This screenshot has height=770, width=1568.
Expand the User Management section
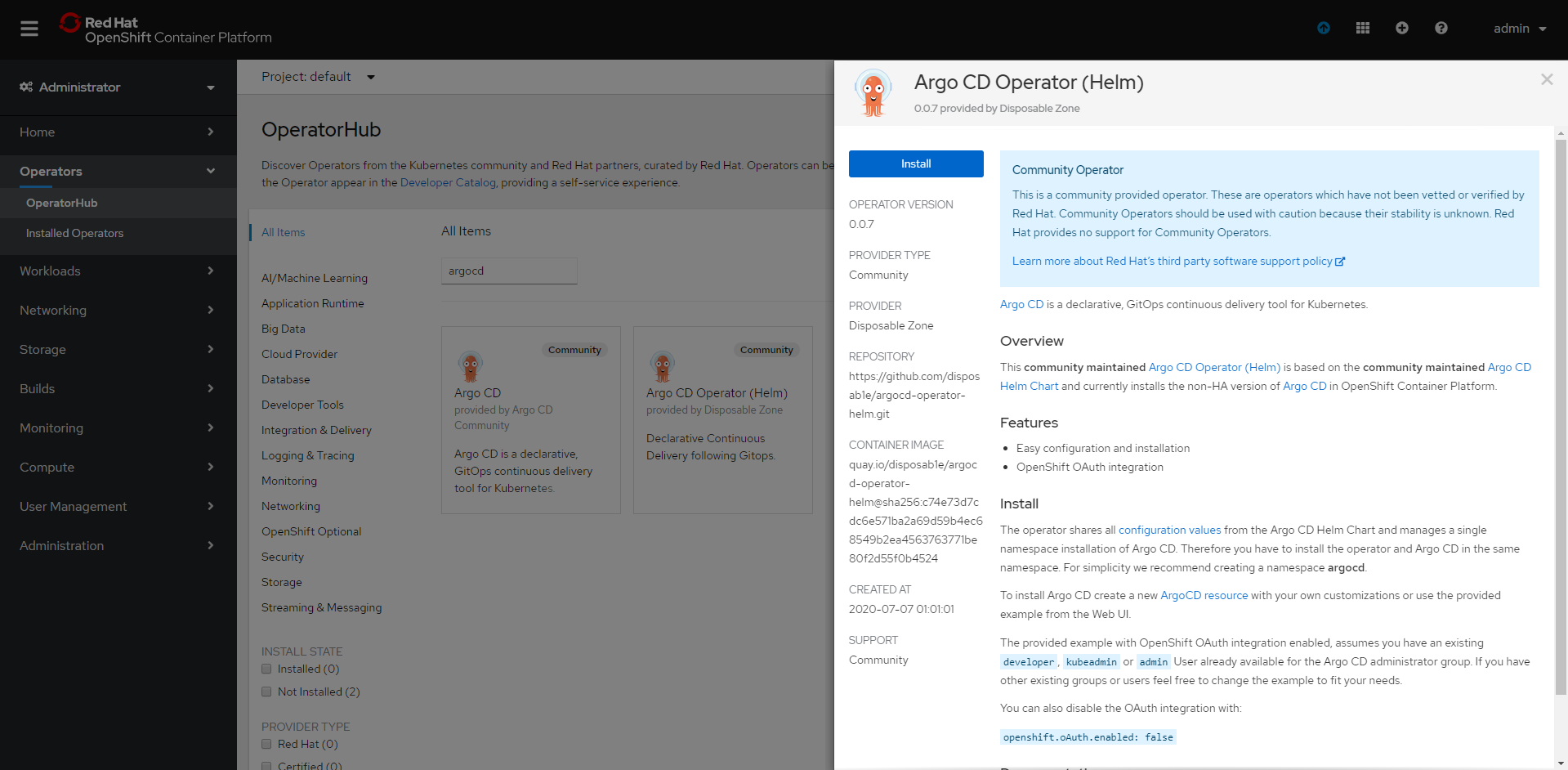click(x=118, y=506)
